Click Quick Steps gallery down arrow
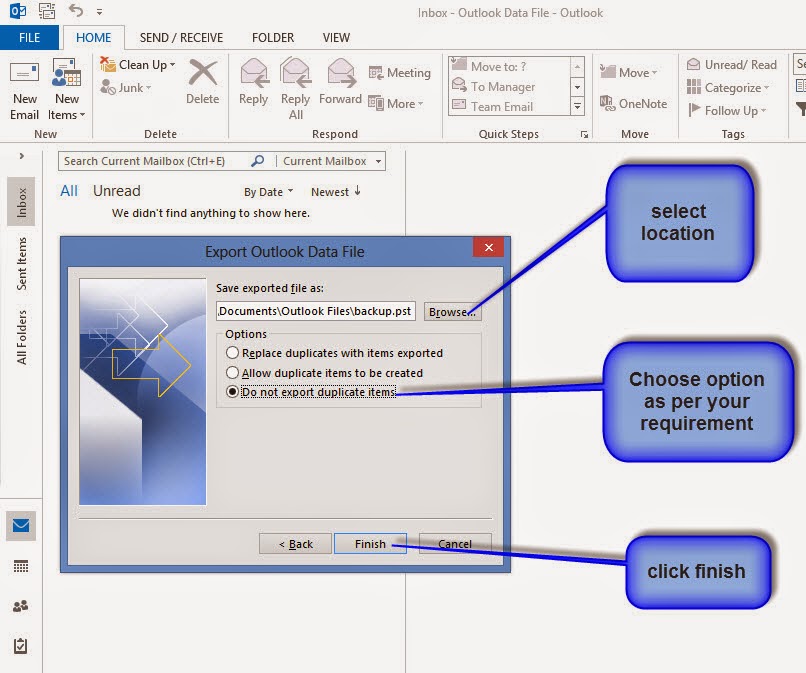This screenshot has width=806, height=673. pos(578,87)
